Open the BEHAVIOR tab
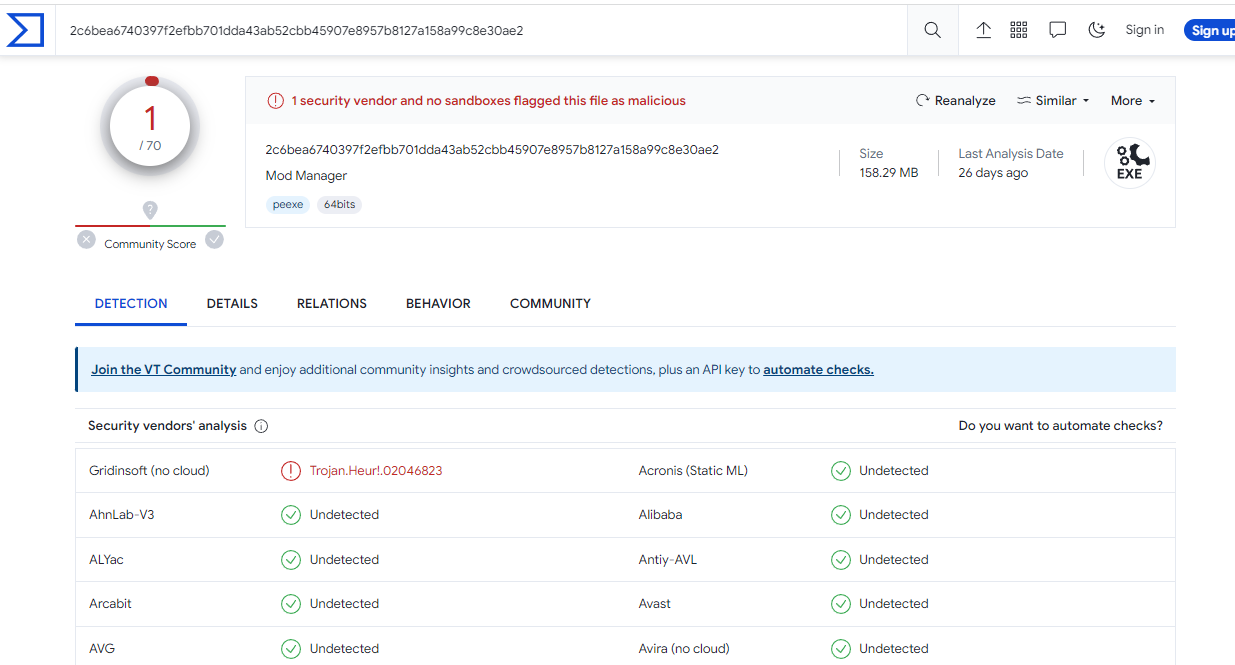Image resolution: width=1235 pixels, height=665 pixels. tap(438, 304)
